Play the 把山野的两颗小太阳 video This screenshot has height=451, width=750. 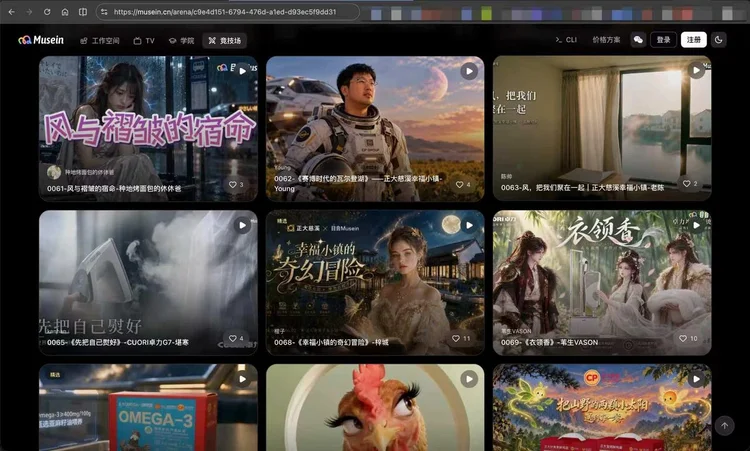(x=696, y=379)
